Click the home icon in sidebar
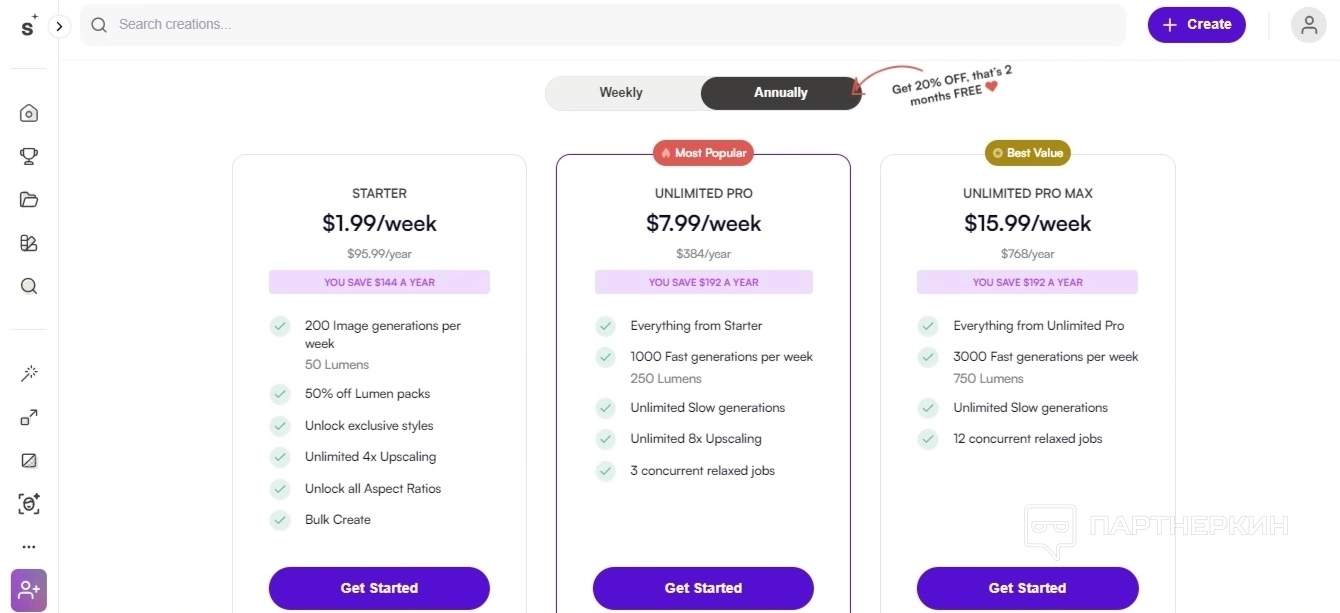 coord(29,113)
